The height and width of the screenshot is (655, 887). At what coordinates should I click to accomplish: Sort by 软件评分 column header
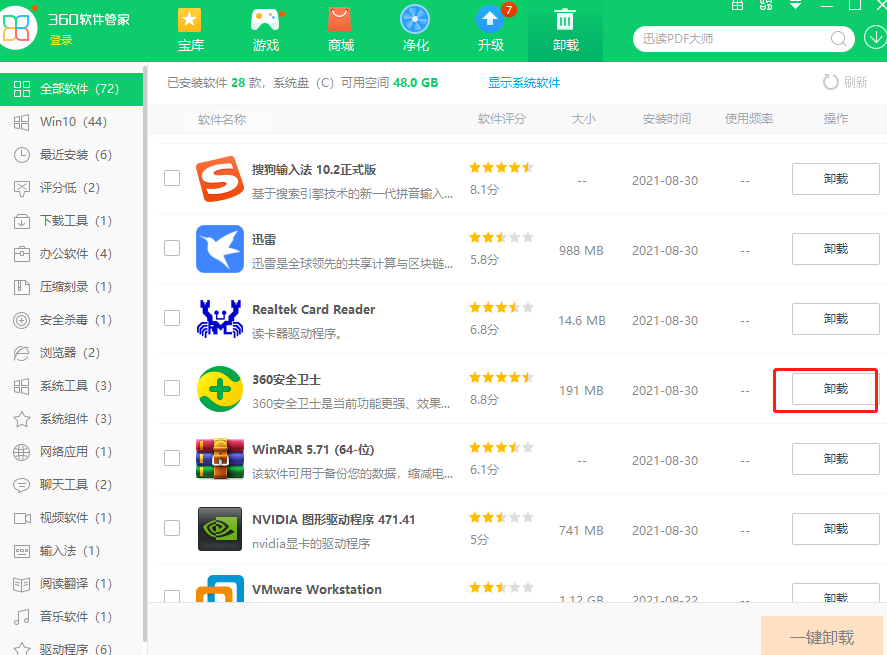click(502, 119)
